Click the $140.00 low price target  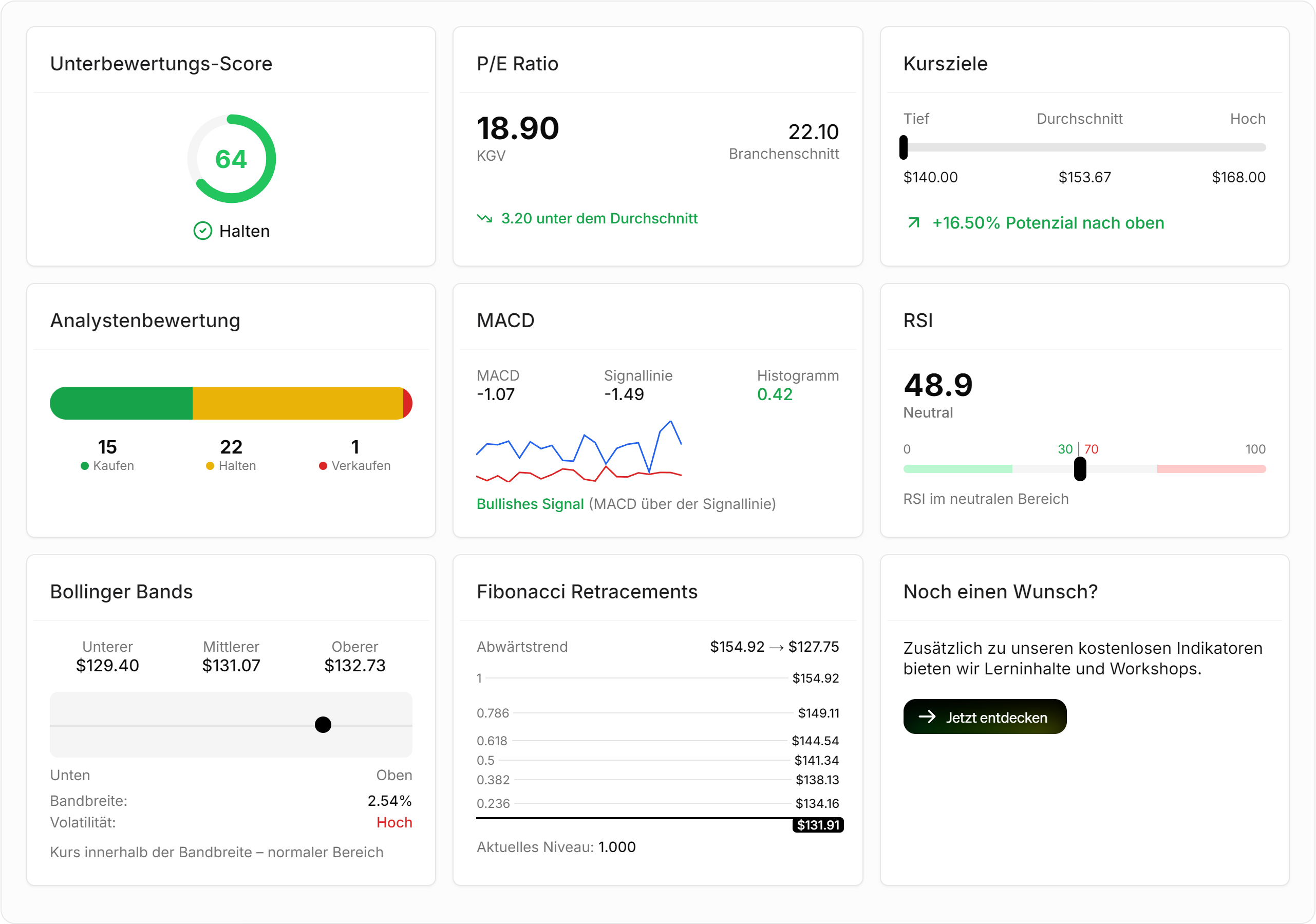[930, 177]
